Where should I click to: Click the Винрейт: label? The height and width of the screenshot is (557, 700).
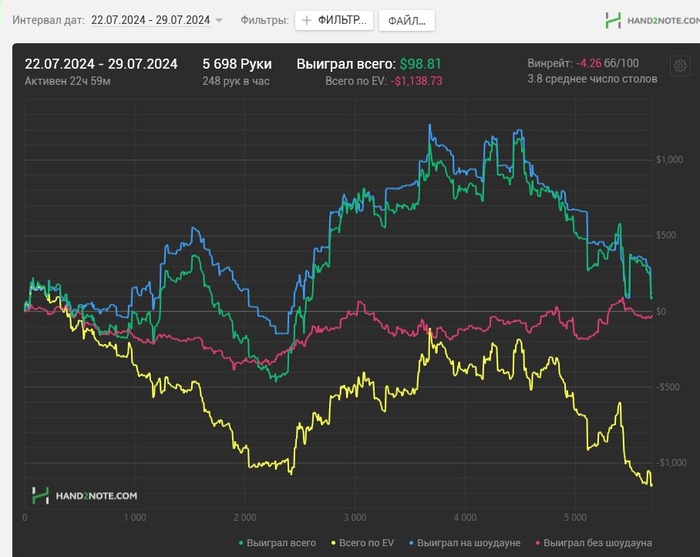point(550,63)
